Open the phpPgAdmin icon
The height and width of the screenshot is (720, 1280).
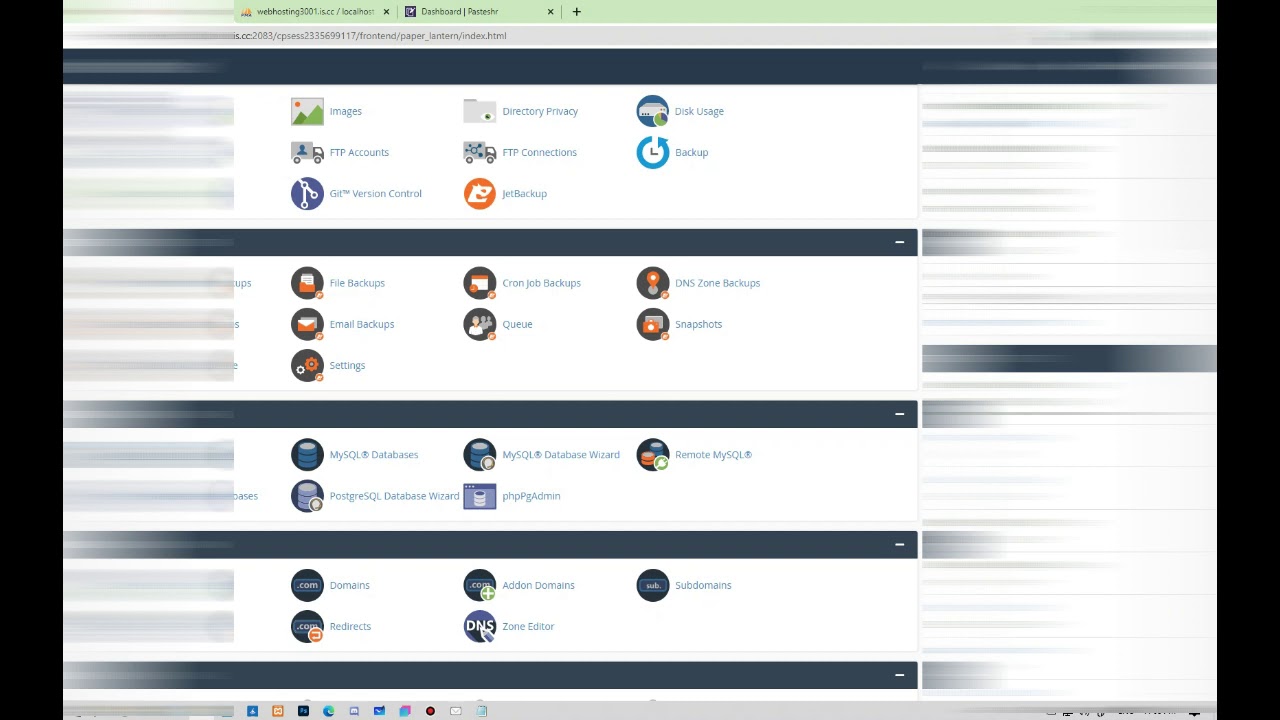click(480, 496)
